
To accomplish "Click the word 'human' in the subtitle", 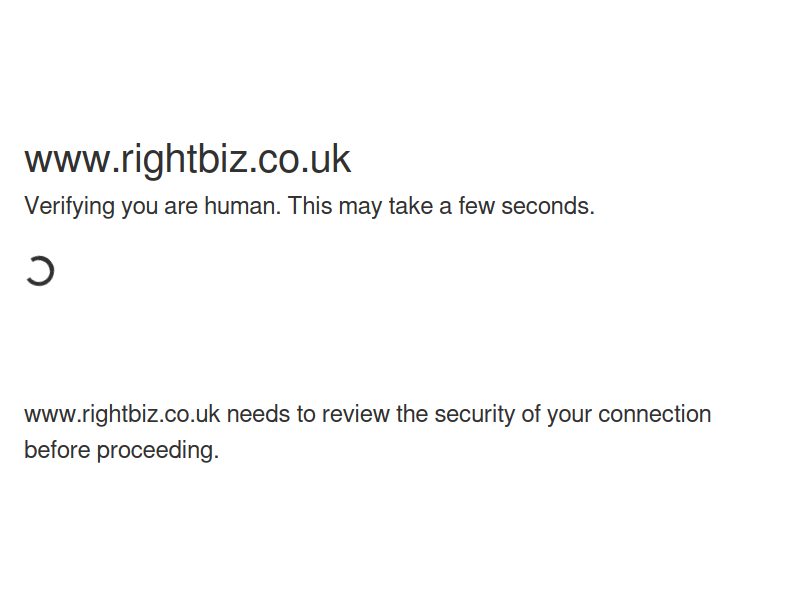I will tap(242, 206).
